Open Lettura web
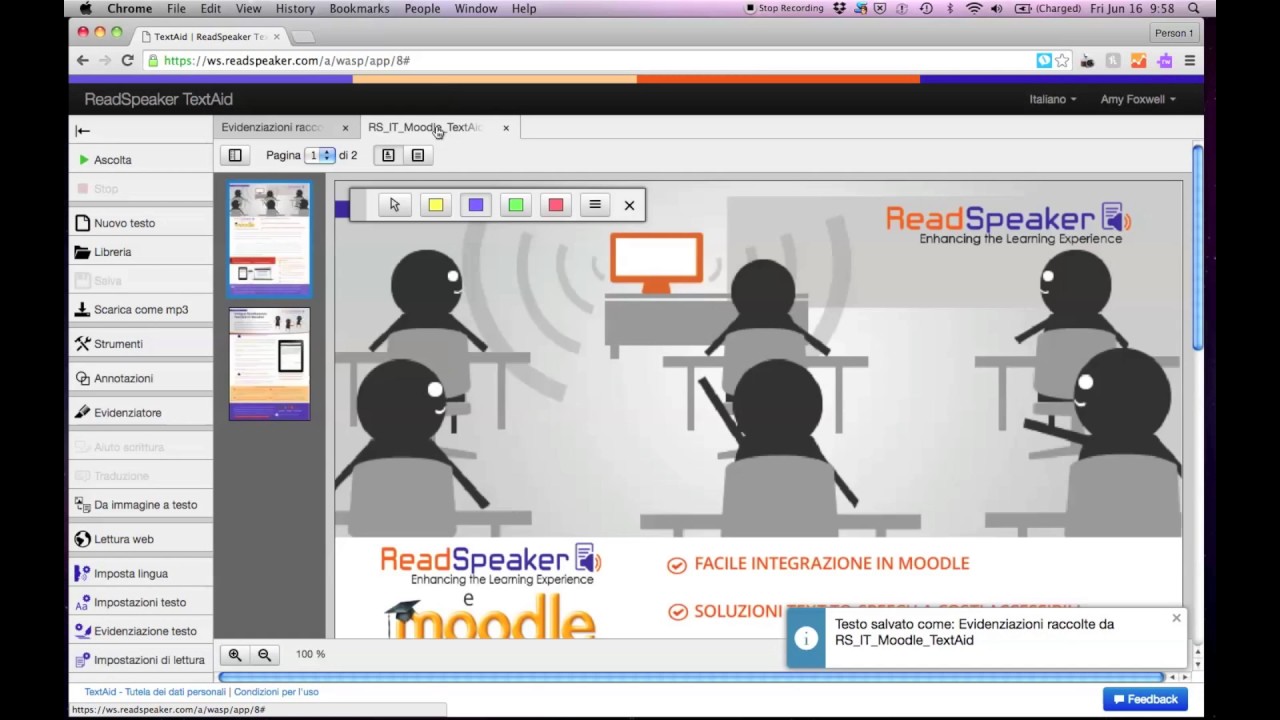Screen dimensions: 1280x720 [x=140, y=539]
